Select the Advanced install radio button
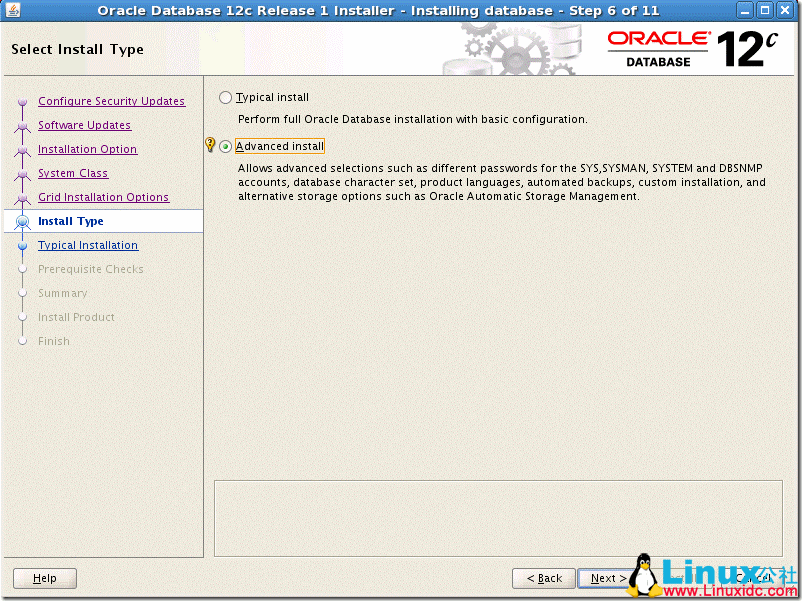This screenshot has height=601, width=802. pos(225,145)
